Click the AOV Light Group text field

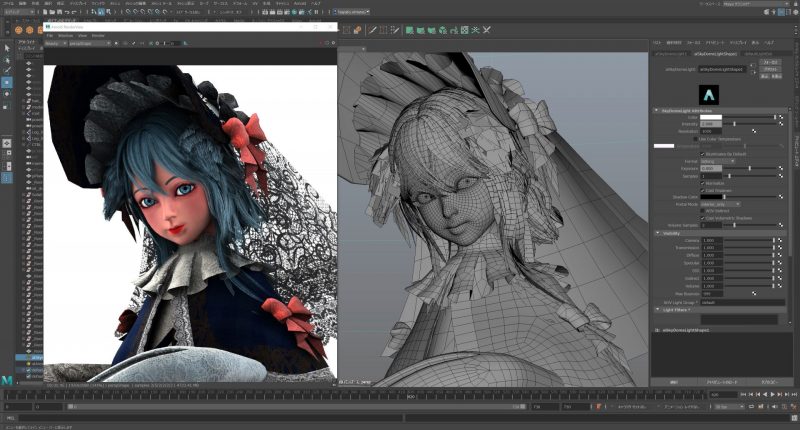[x=742, y=302]
